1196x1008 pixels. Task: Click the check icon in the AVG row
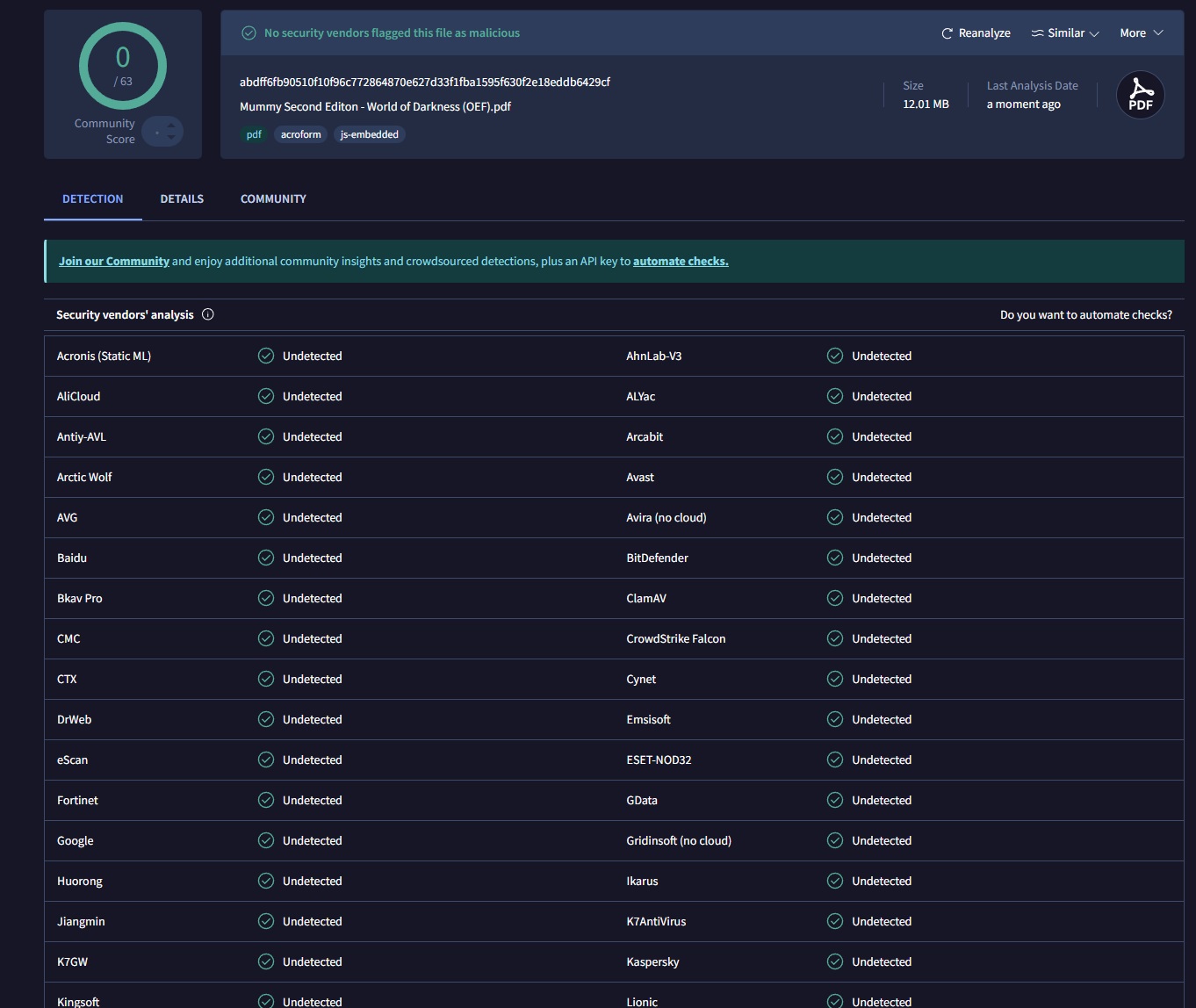pyautogui.click(x=266, y=517)
